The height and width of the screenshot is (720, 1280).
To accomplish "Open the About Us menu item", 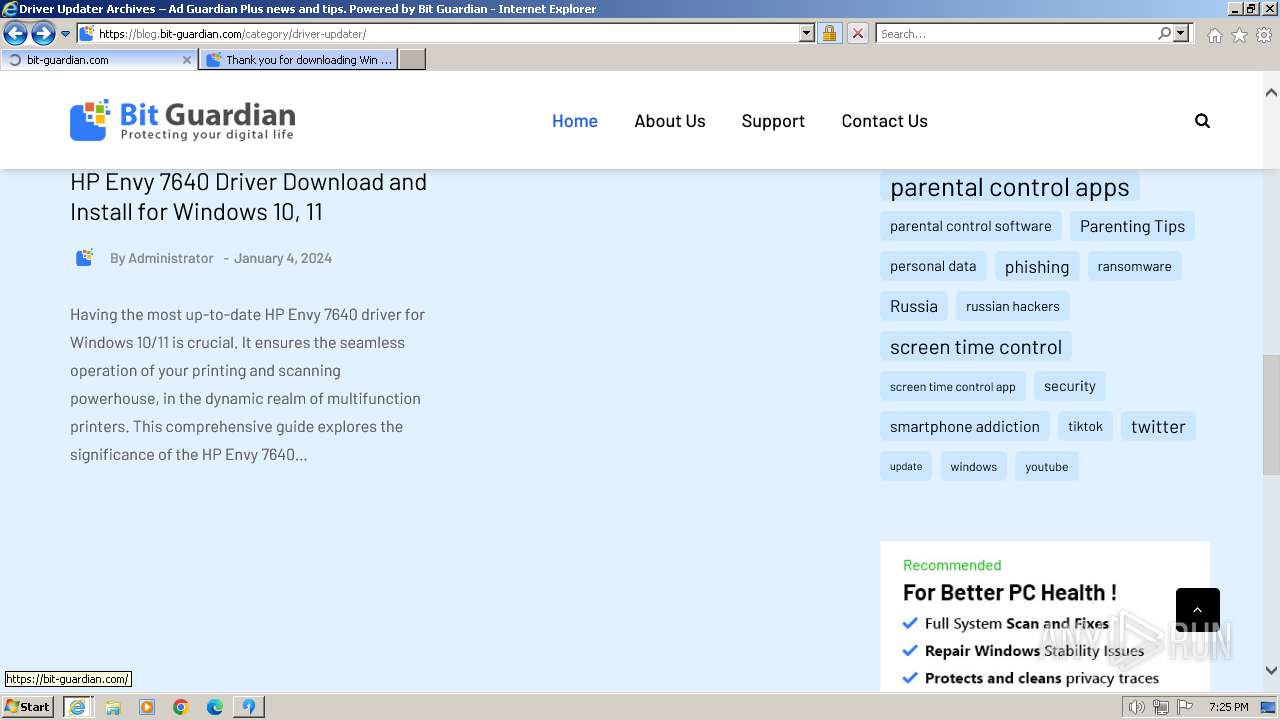I will pos(670,121).
